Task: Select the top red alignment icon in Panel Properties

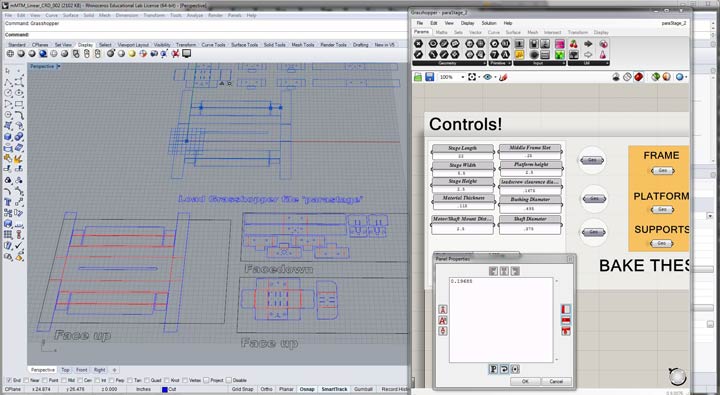Action: tap(566, 309)
